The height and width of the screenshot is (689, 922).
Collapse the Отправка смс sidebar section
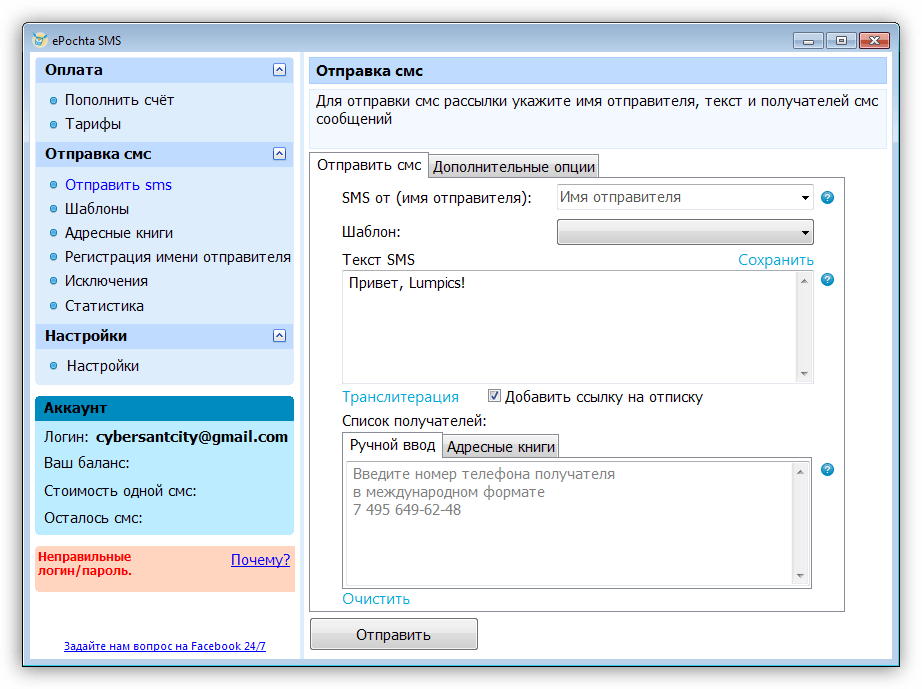coord(279,154)
